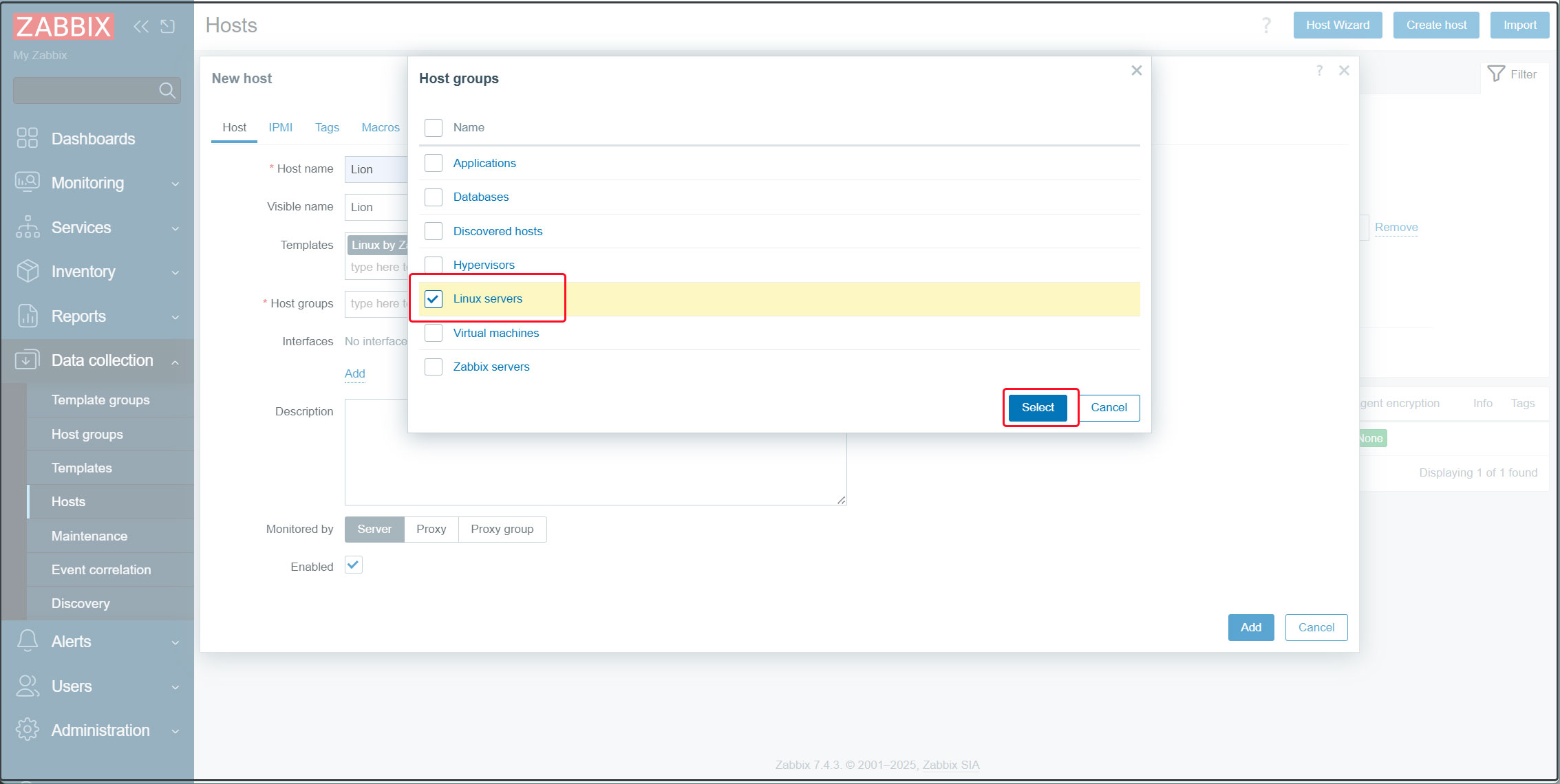
Task: Click the Alerts bell icon
Action: [x=27, y=641]
